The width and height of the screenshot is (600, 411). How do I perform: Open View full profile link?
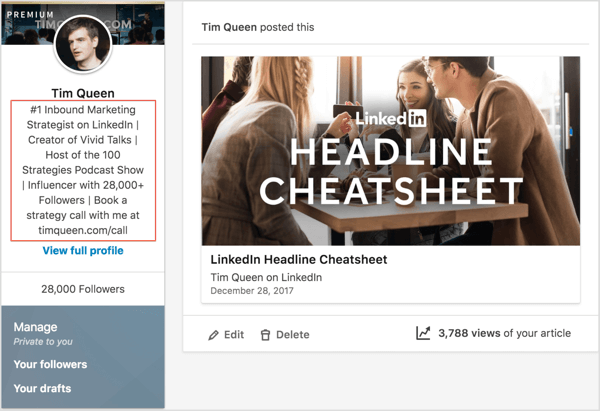click(83, 251)
